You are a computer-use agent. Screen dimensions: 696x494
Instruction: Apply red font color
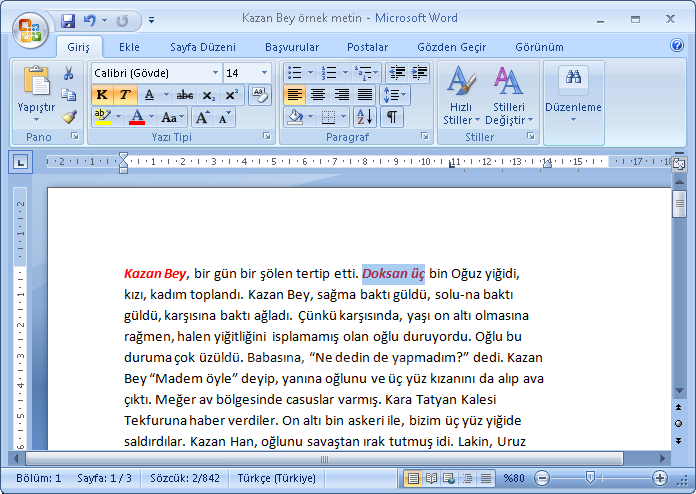click(137, 117)
